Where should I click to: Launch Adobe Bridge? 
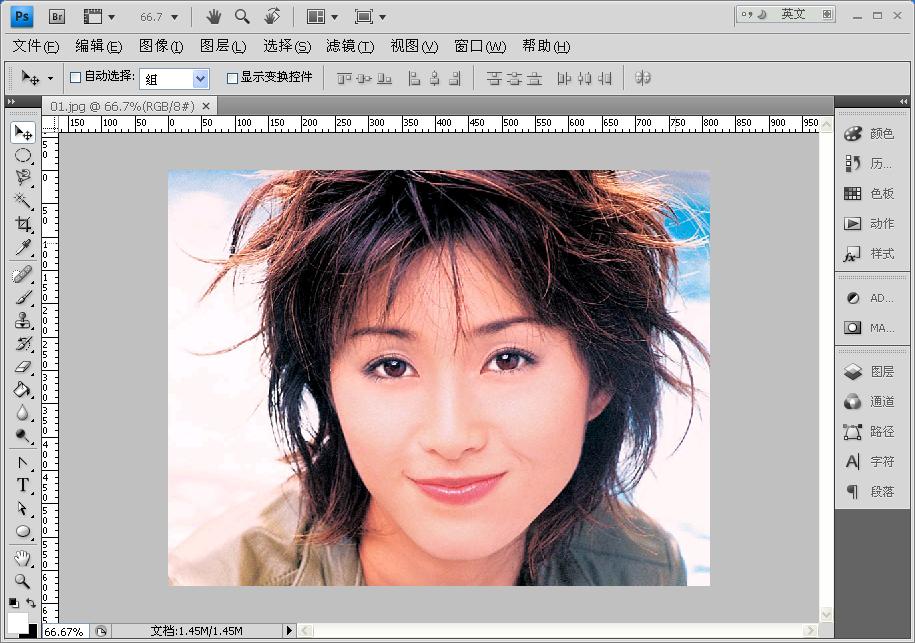click(57, 16)
